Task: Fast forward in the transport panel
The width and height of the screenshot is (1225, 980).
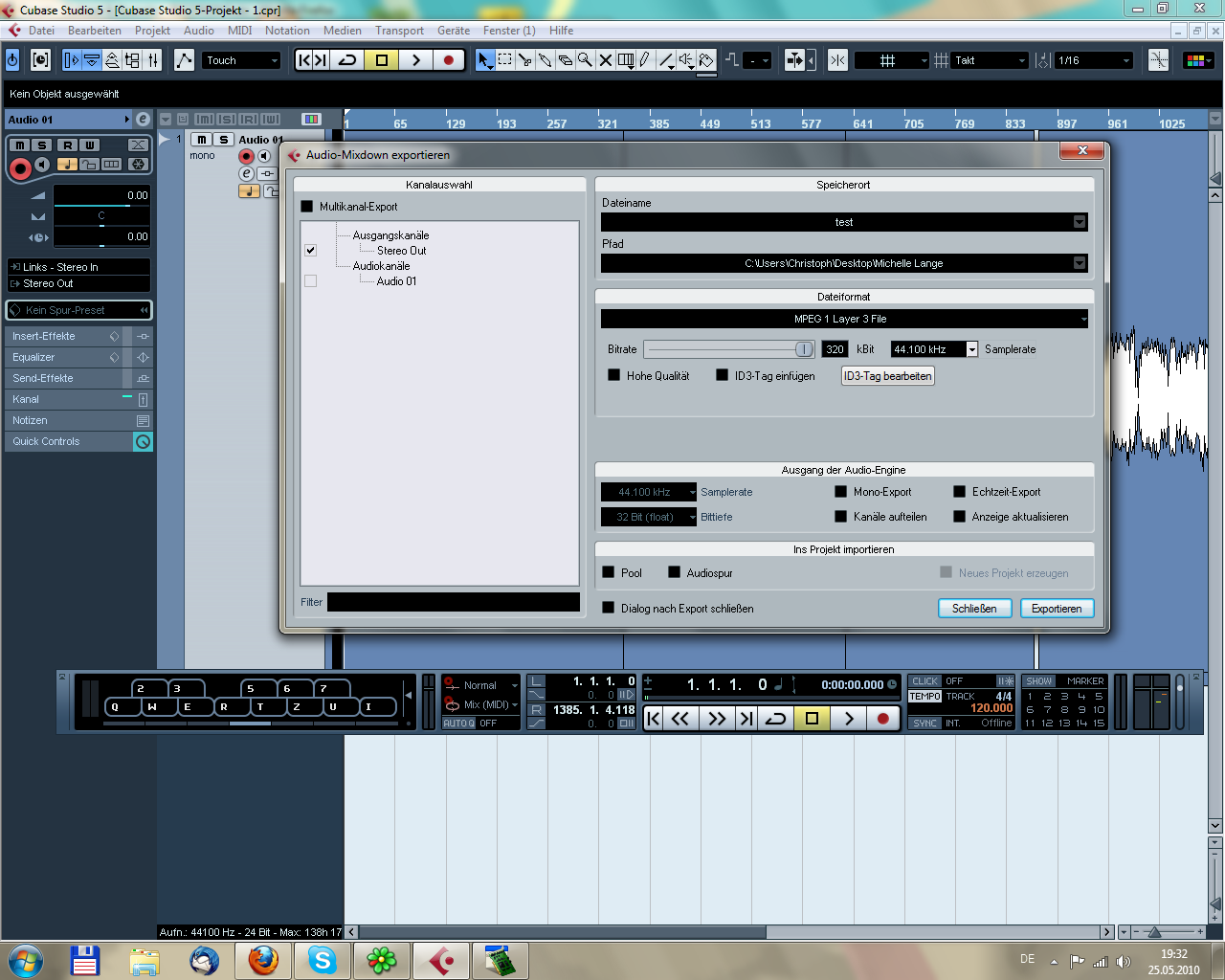Action: click(717, 719)
